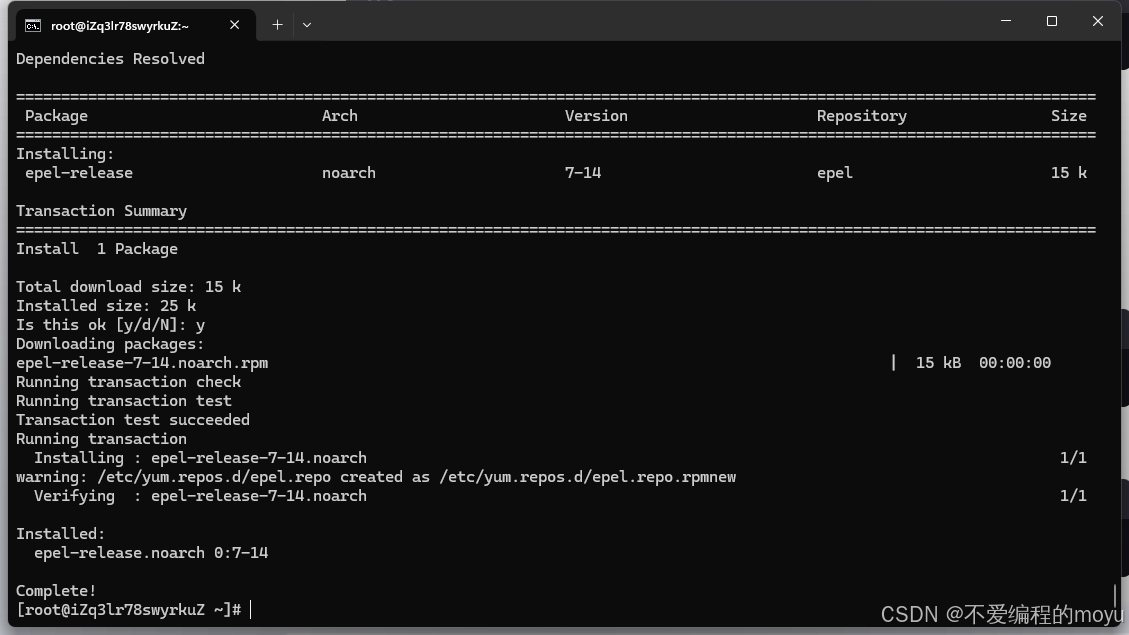This screenshot has width=1129, height=635.
Task: Select the epel-release package name under Installing
Action: tap(78, 172)
